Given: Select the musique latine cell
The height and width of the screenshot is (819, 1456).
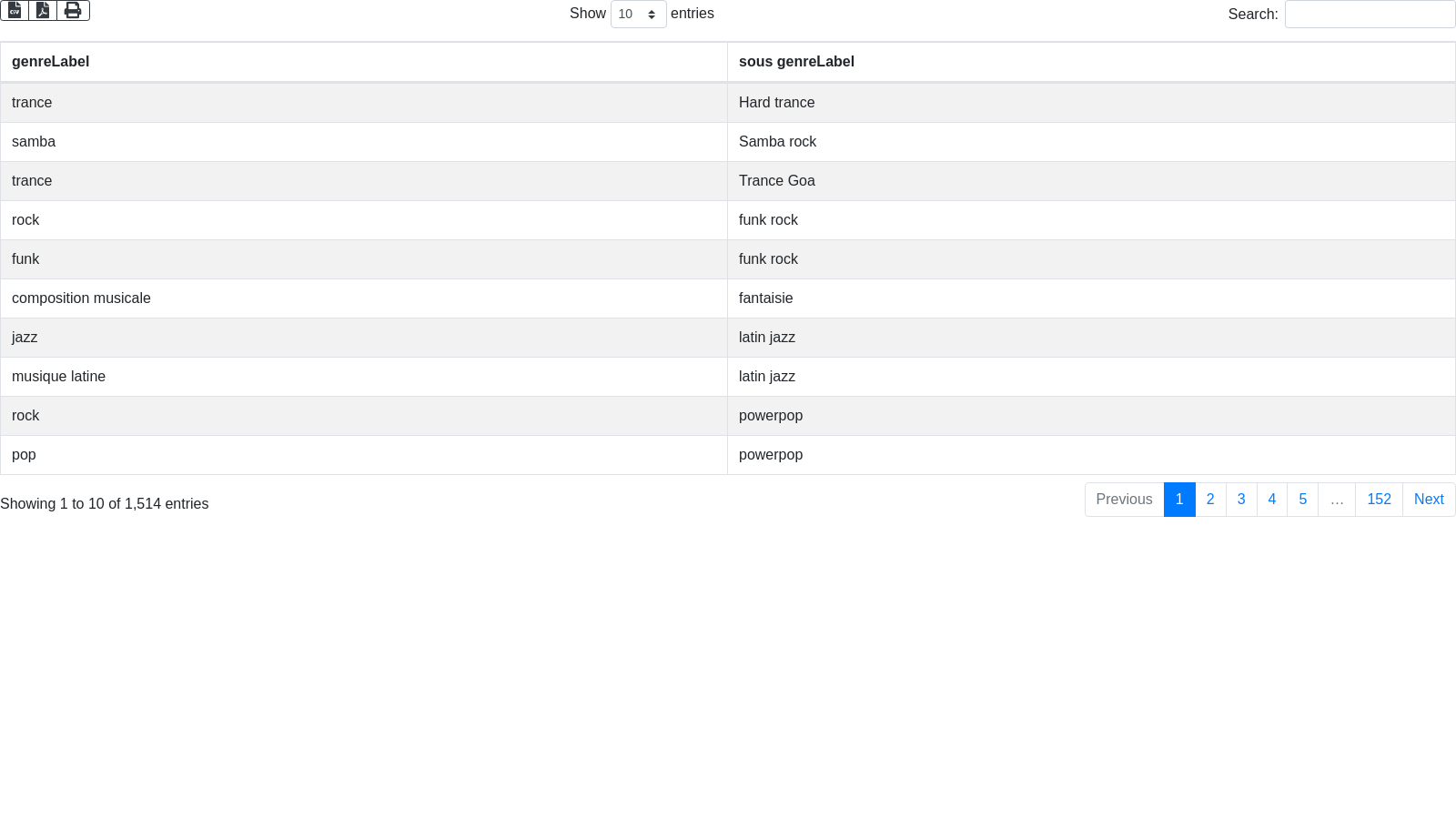Looking at the screenshot, I should click(x=58, y=377).
